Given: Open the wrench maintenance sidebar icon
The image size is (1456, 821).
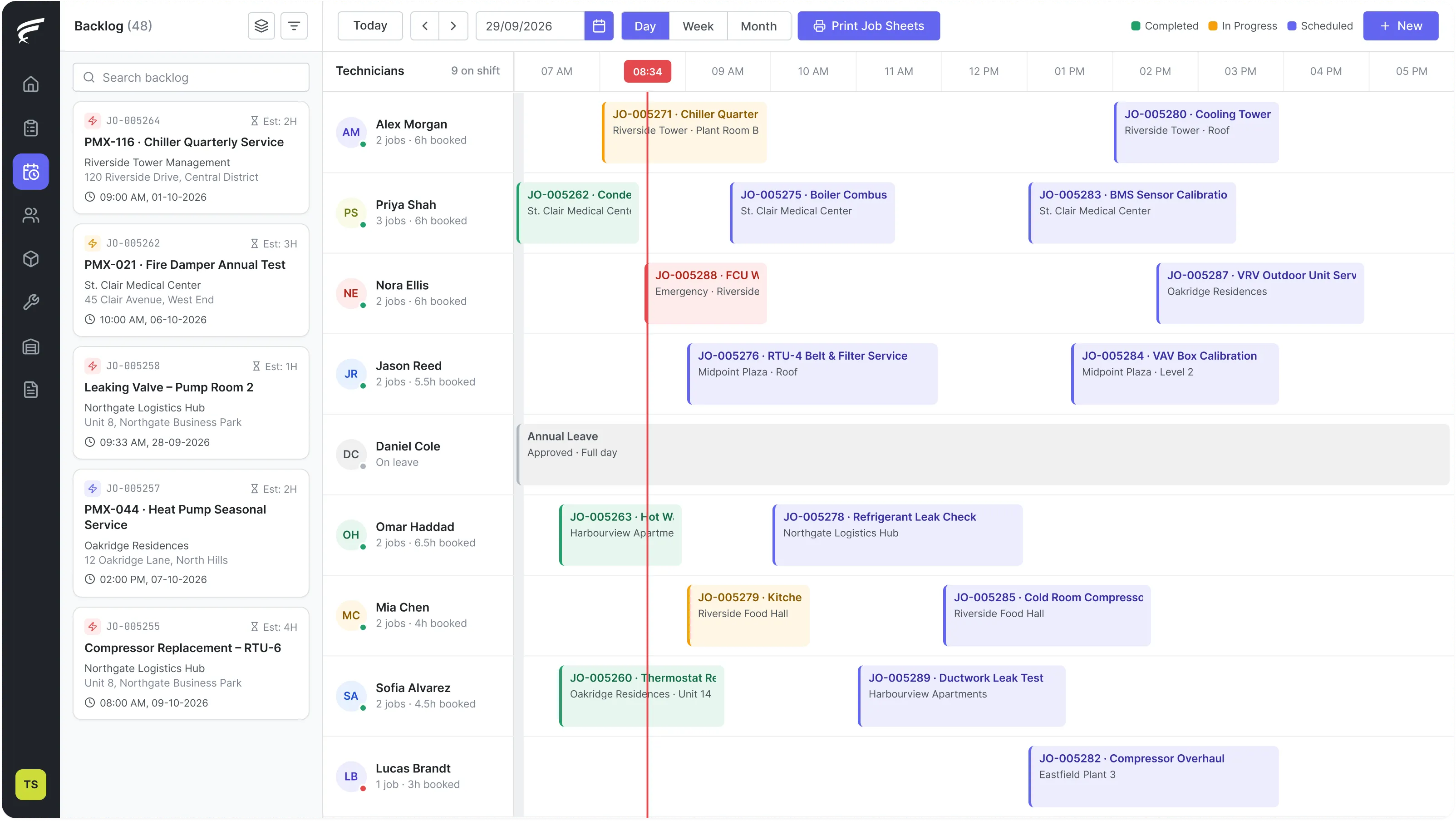Looking at the screenshot, I should 30,302.
